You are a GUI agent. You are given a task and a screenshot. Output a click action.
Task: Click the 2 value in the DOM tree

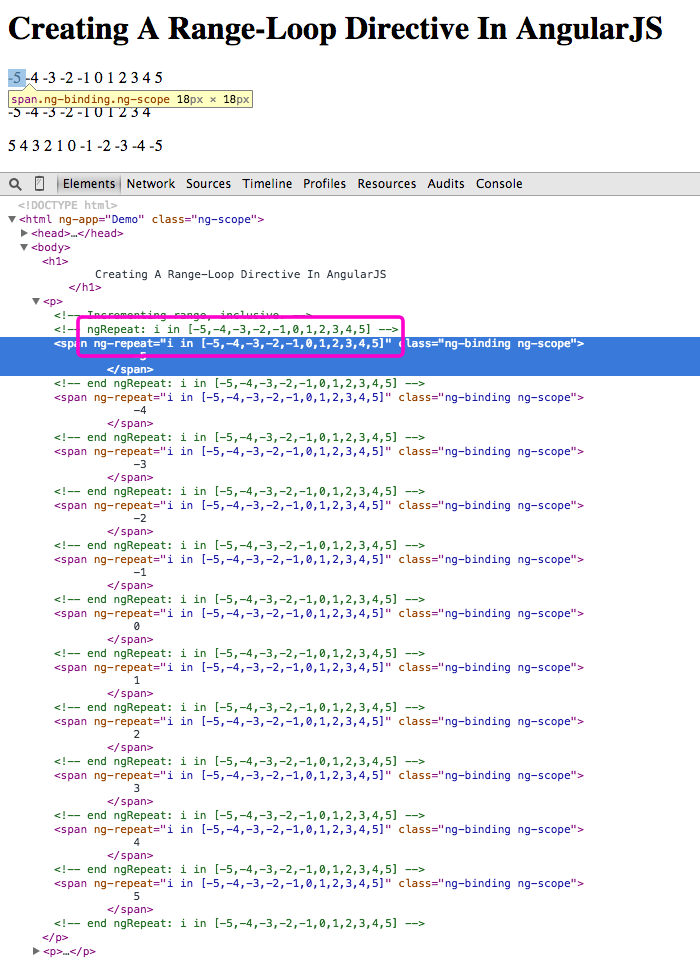(x=137, y=734)
